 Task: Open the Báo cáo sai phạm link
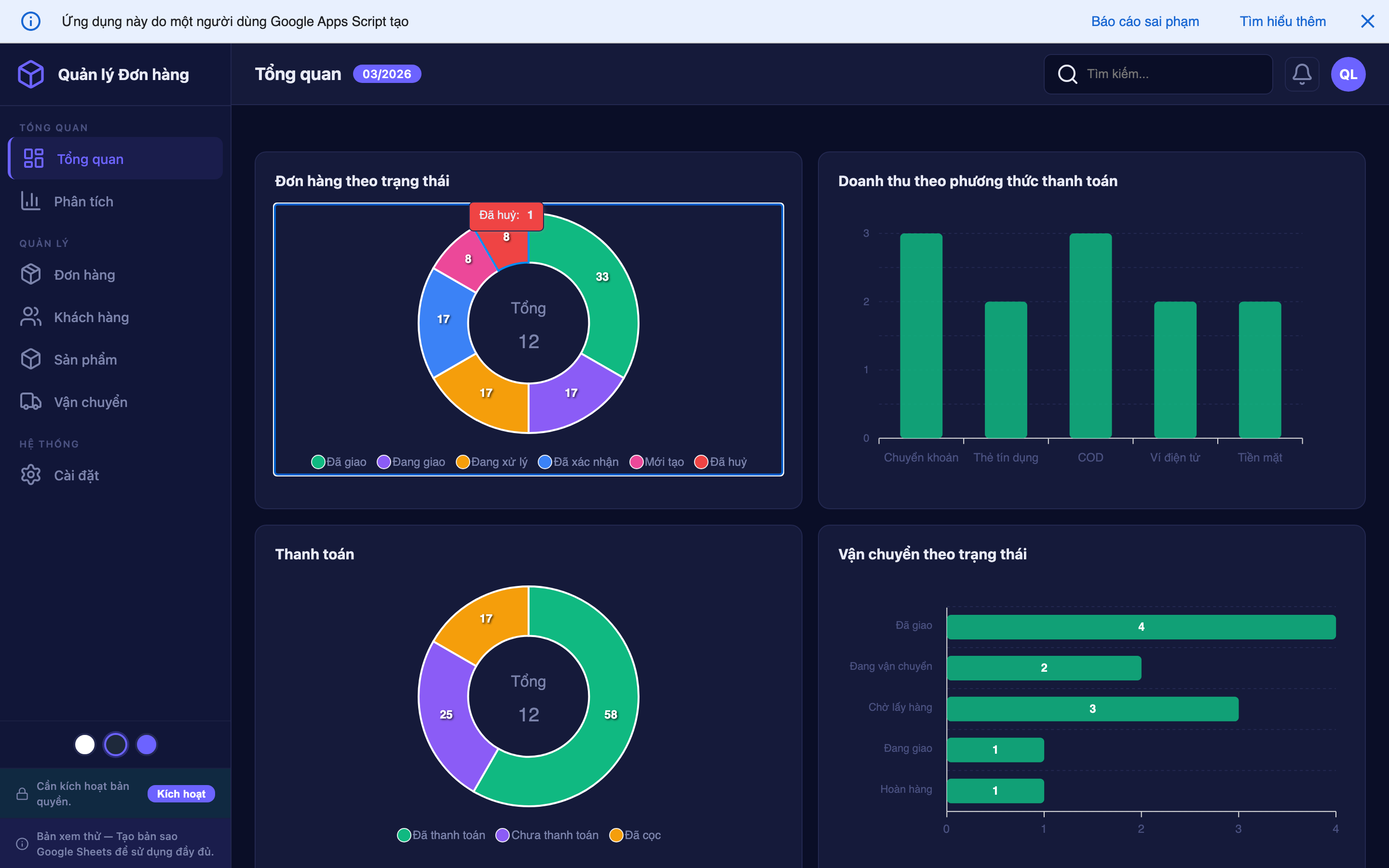point(1144,21)
